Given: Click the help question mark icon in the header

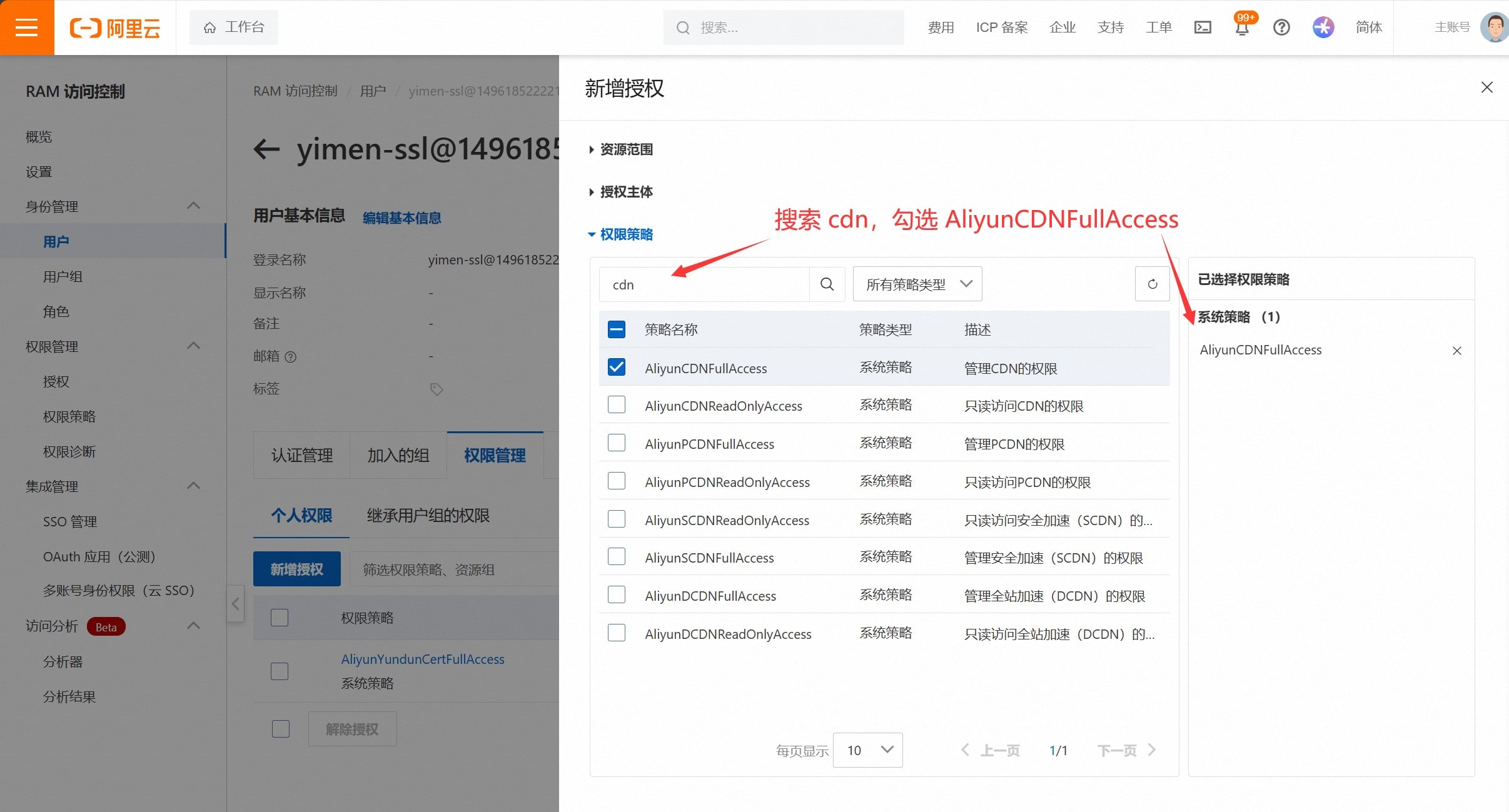Looking at the screenshot, I should (x=1281, y=28).
